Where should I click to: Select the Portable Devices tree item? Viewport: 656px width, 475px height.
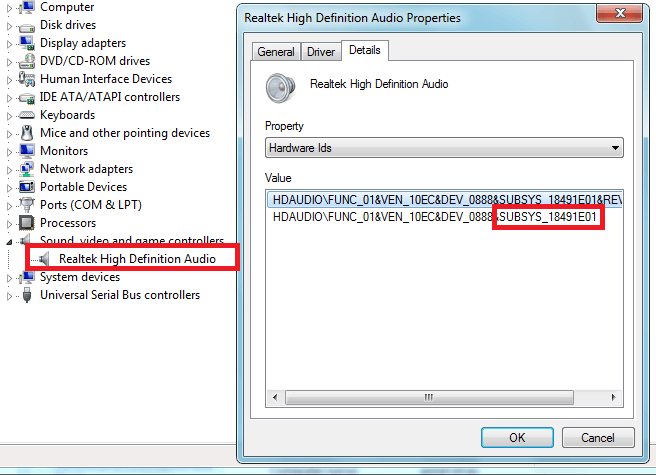point(83,187)
